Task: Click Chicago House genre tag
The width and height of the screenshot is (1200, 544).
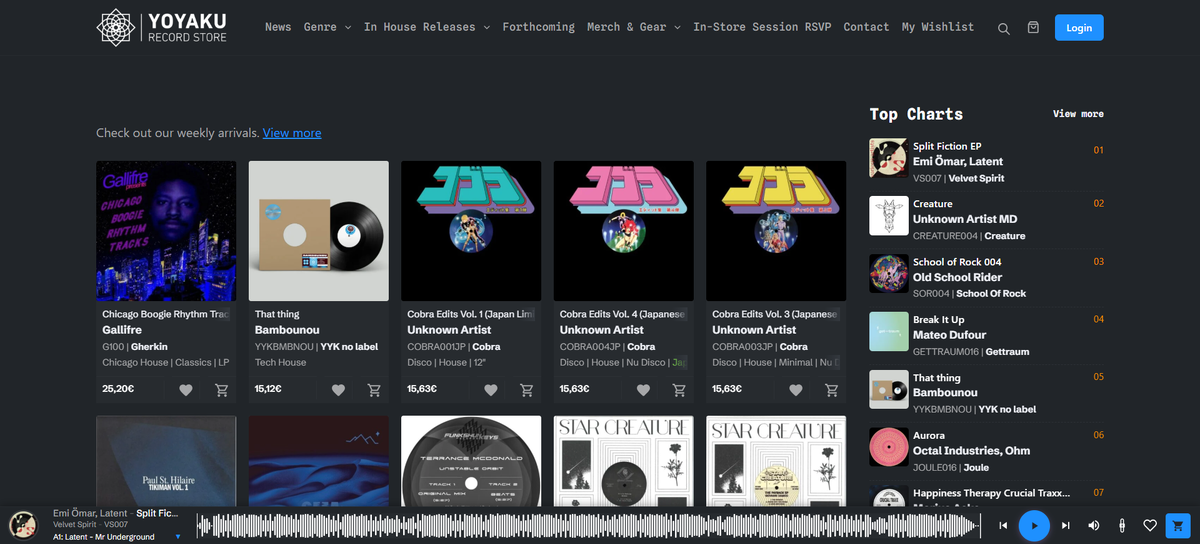Action: tap(135, 363)
